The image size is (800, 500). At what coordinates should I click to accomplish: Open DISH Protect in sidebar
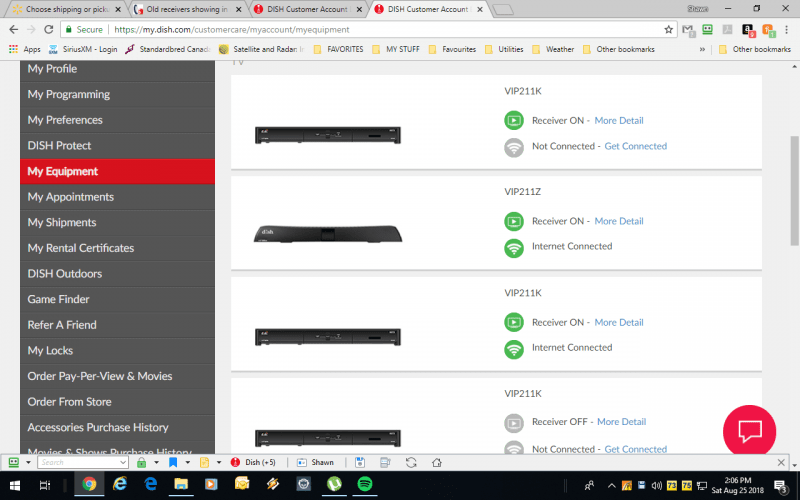click(x=117, y=145)
